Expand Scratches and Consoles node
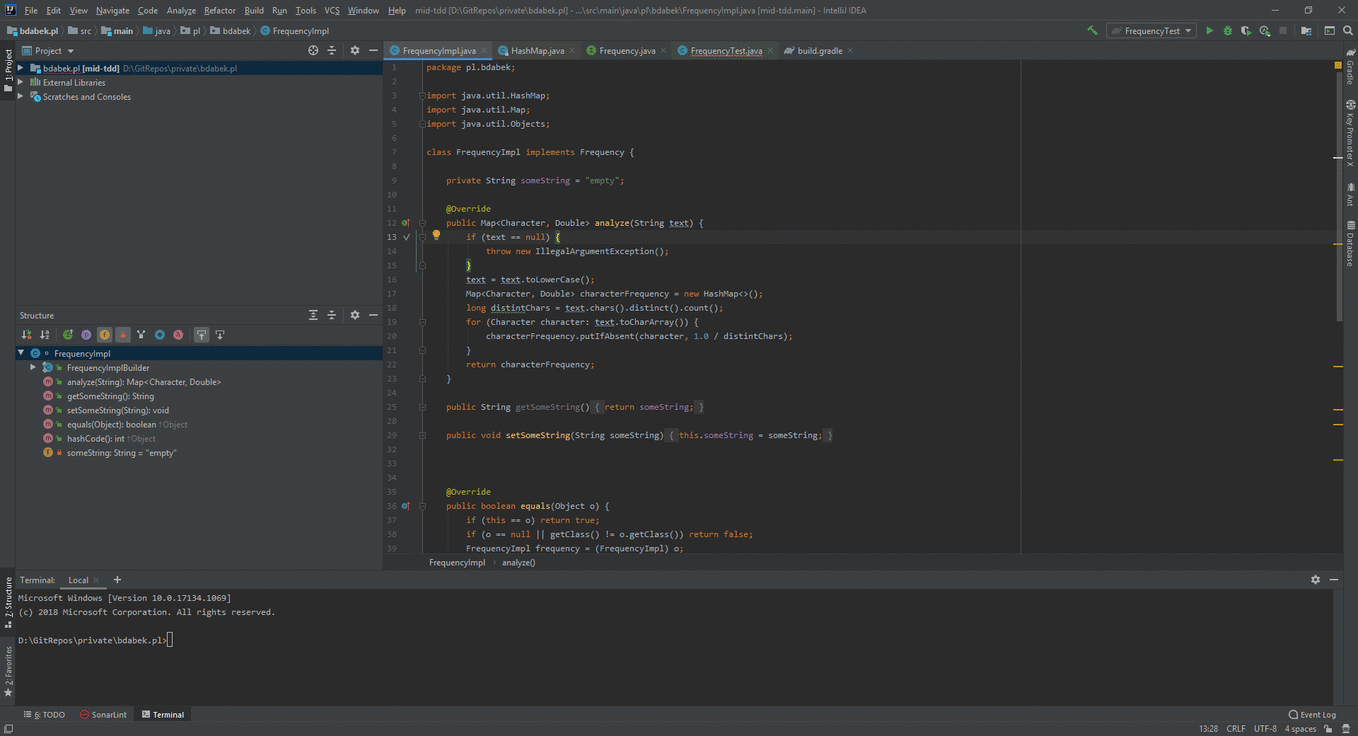Viewport: 1358px width, 736px height. (x=21, y=97)
